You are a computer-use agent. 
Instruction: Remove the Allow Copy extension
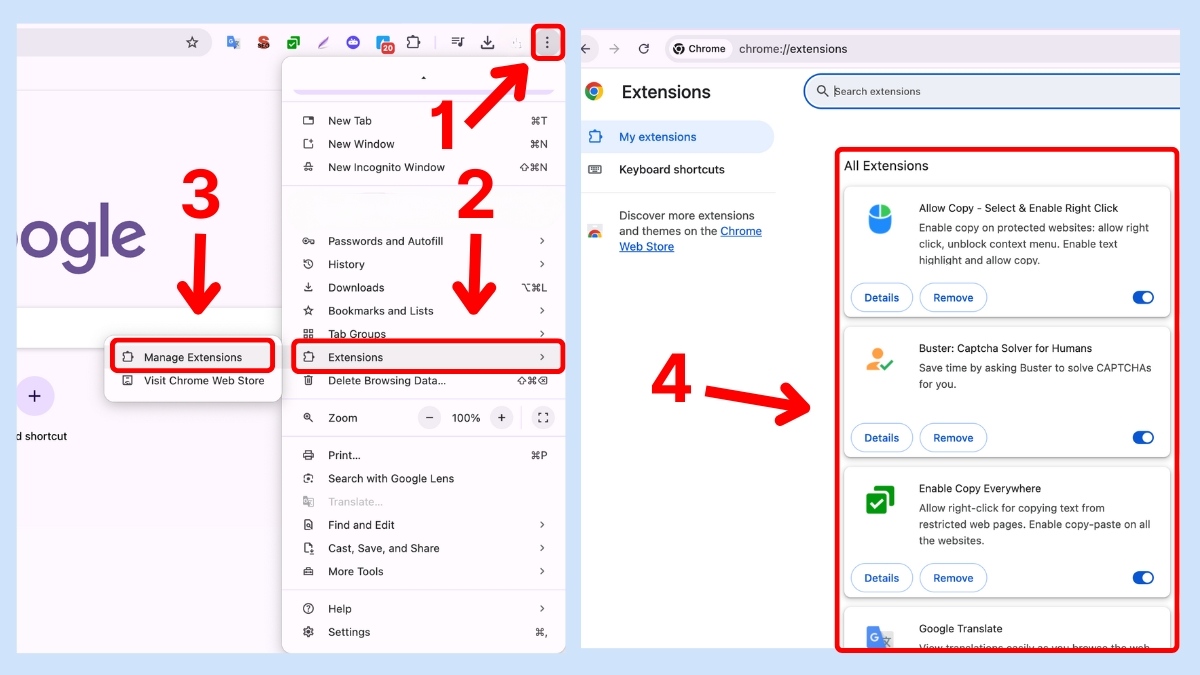[x=953, y=297]
